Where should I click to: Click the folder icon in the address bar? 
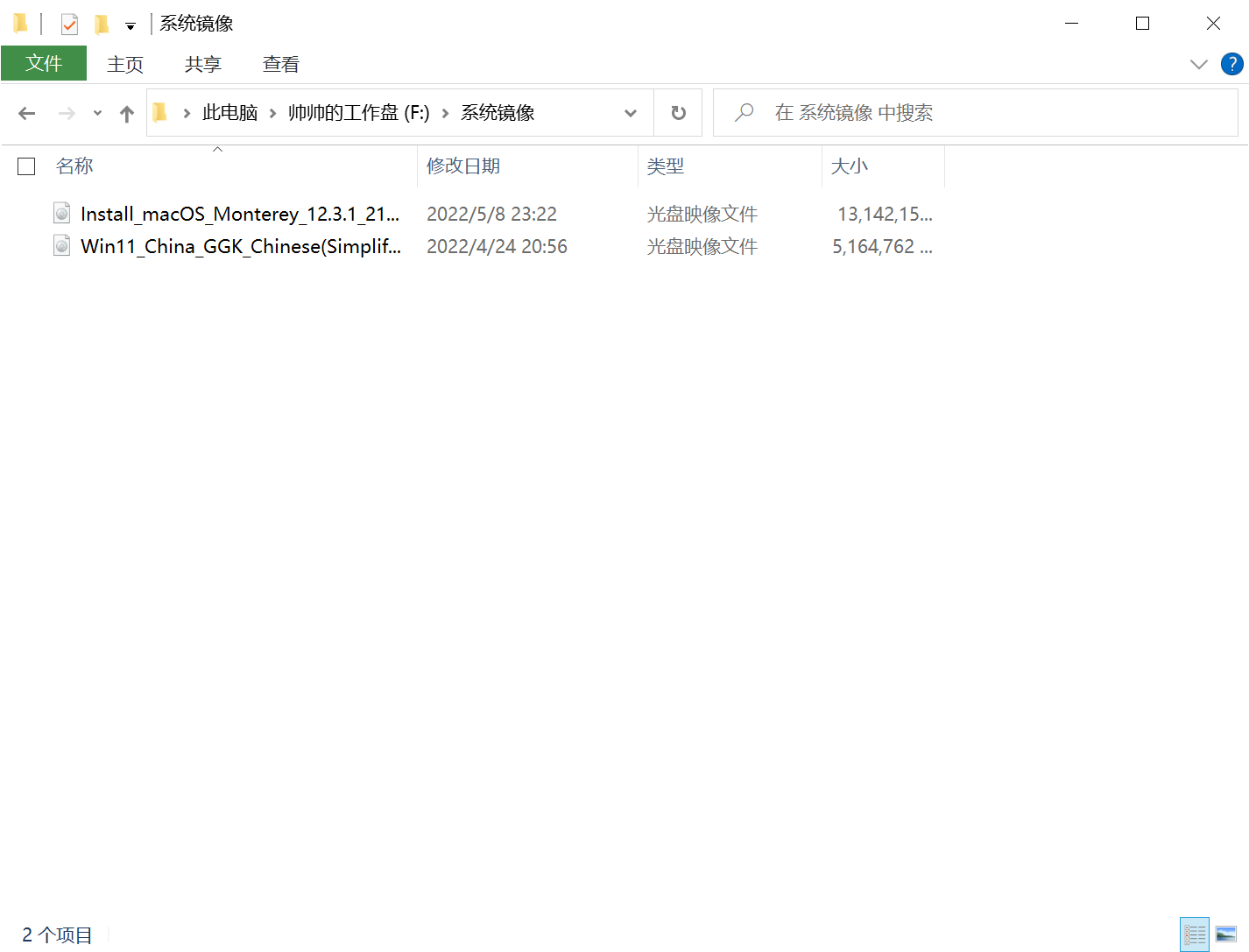tap(159, 112)
